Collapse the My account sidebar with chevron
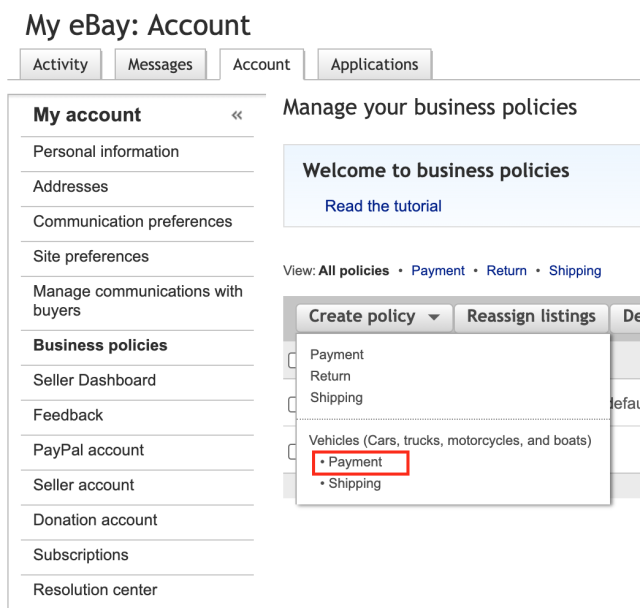Viewport: 640px width, 608px height. [x=237, y=116]
